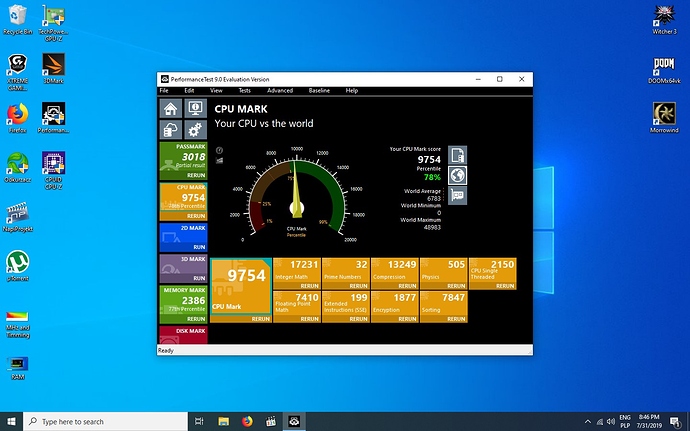Run the 2D Mark test
The image size is (690, 431).
click(x=199, y=247)
